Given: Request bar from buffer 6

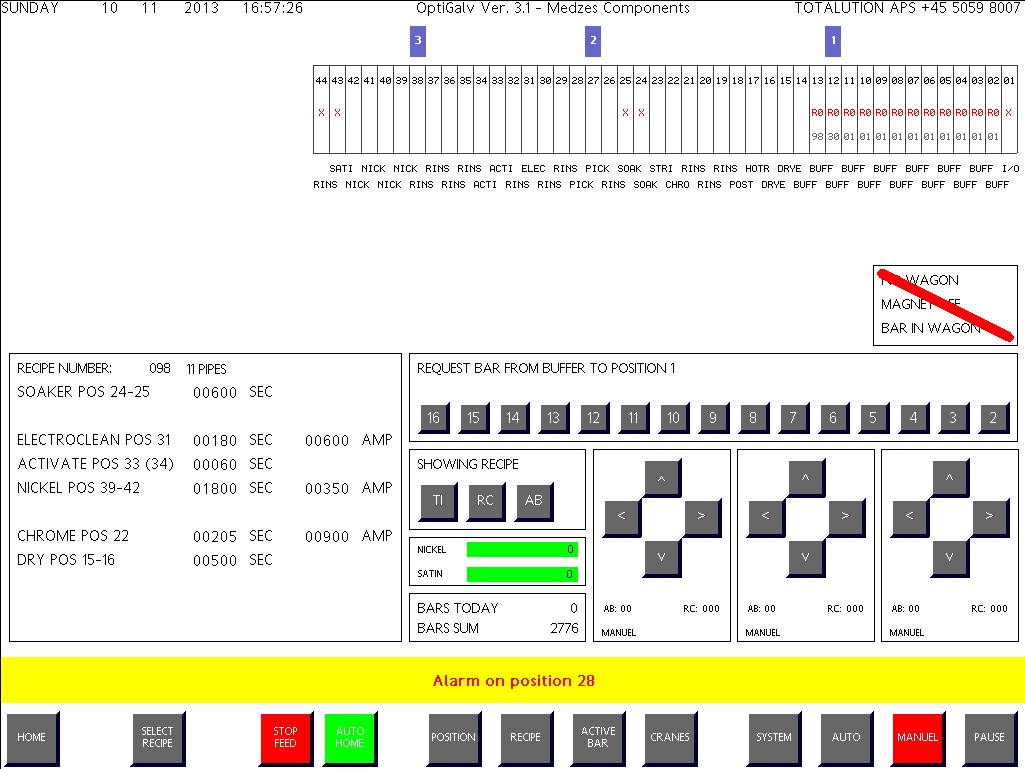Looking at the screenshot, I should [x=834, y=419].
